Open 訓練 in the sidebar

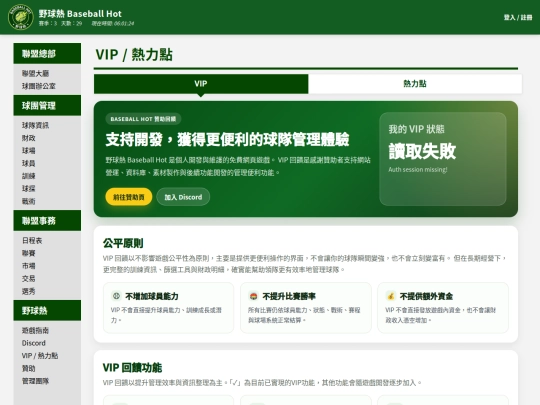coord(29,176)
